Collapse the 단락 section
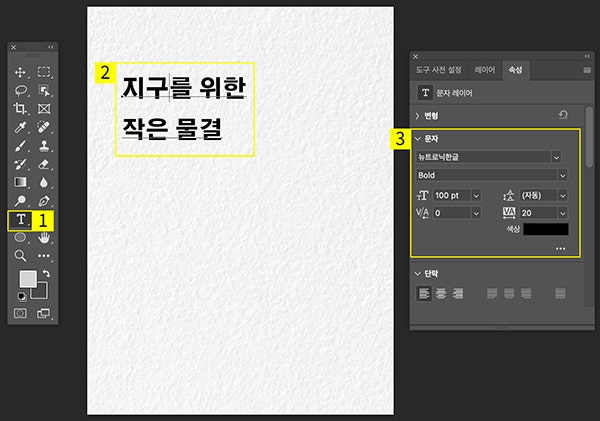 pos(417,274)
